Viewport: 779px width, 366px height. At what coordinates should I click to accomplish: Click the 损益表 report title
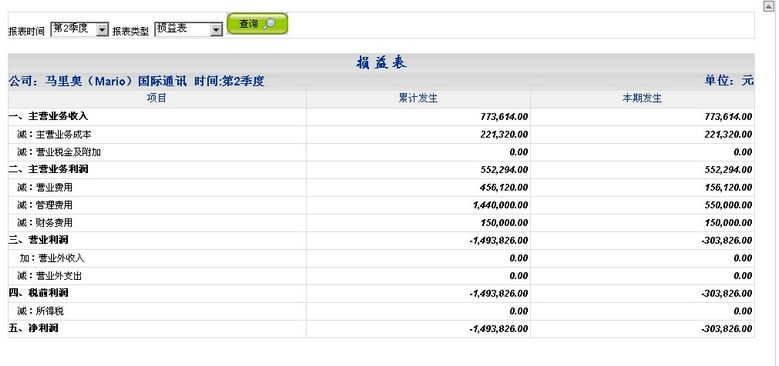tap(382, 63)
